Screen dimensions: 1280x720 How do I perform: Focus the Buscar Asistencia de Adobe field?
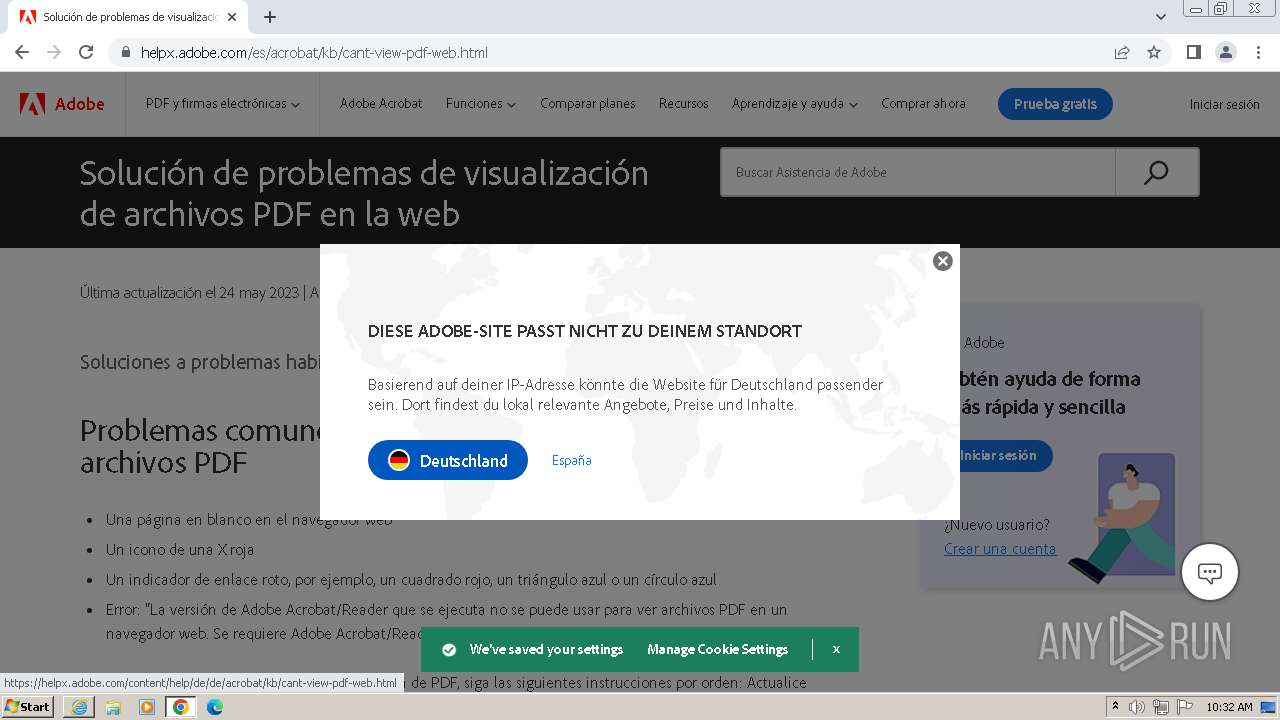click(x=917, y=172)
